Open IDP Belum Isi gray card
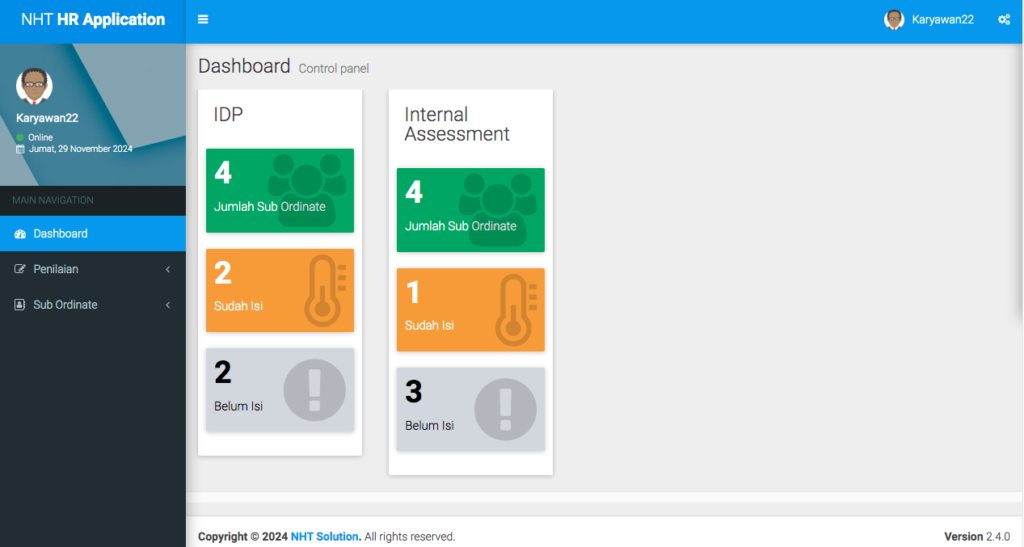Image resolution: width=1024 pixels, height=547 pixels. pyautogui.click(x=279, y=390)
